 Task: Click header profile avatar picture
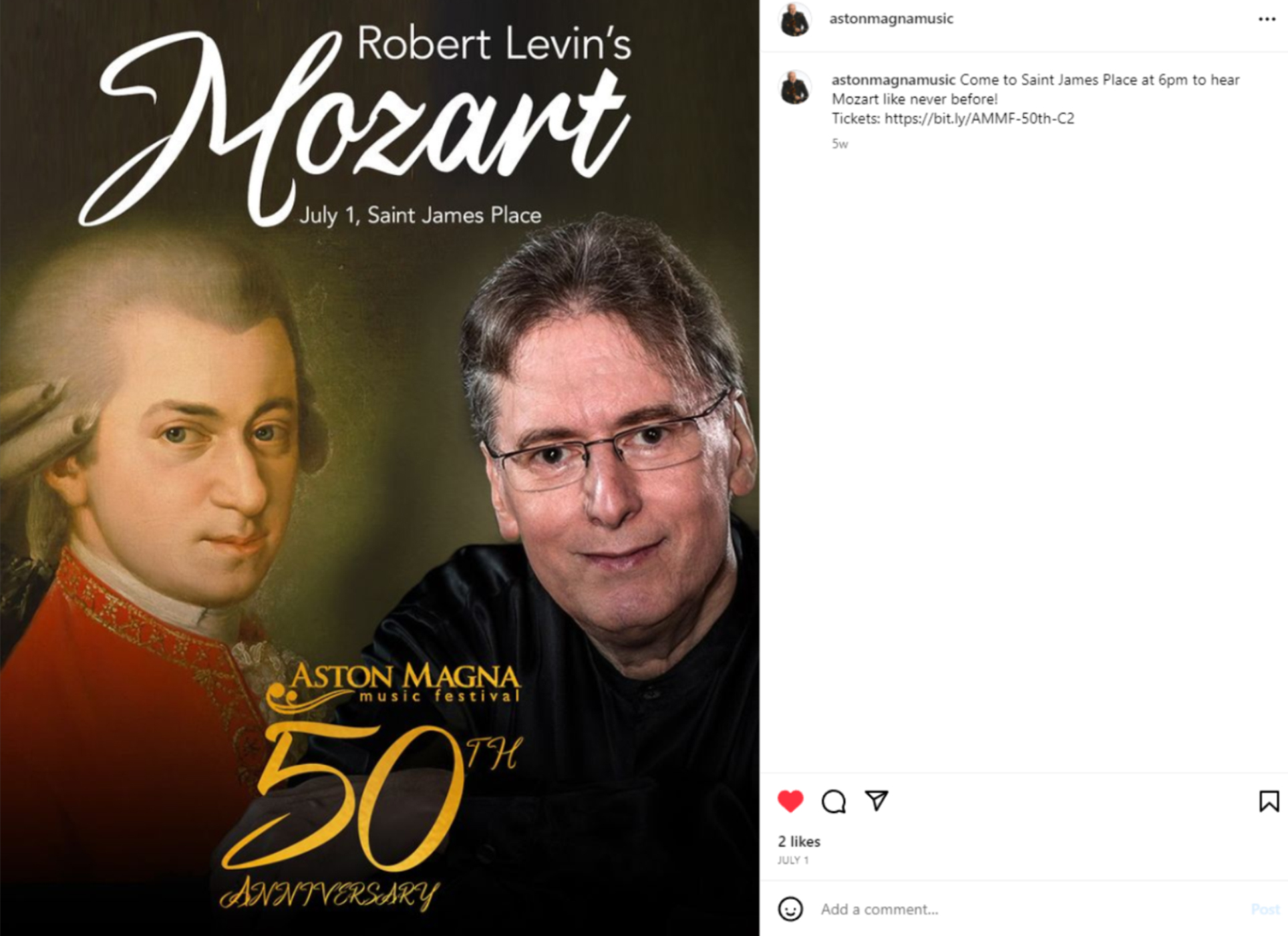795,19
